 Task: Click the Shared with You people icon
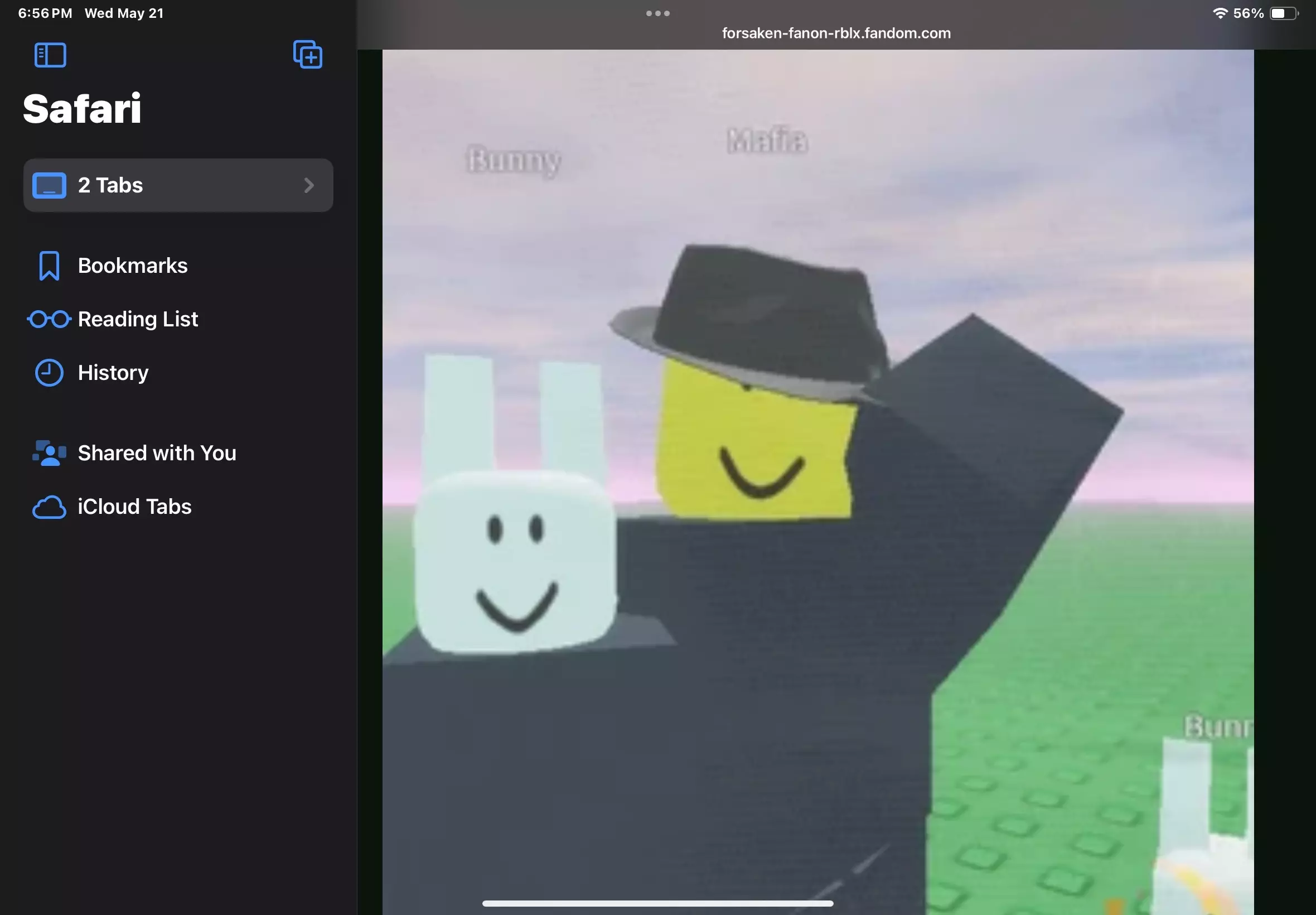tap(49, 454)
